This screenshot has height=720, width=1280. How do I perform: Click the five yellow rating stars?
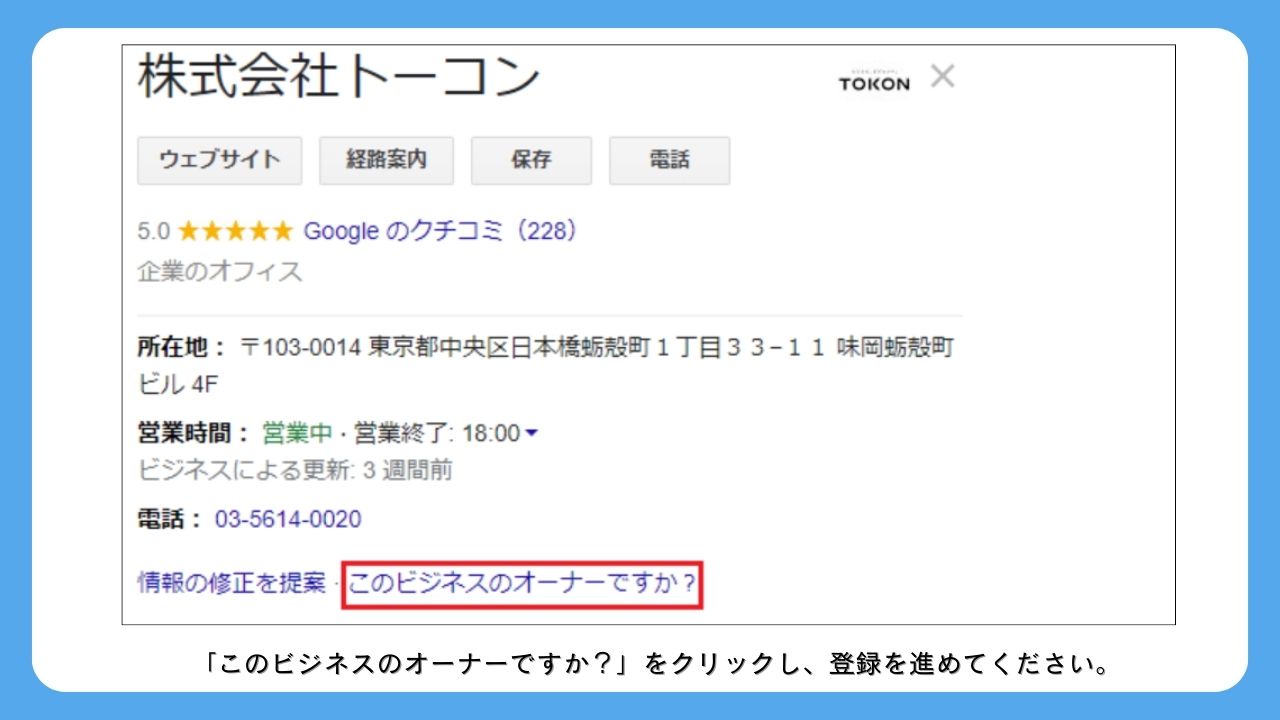click(235, 232)
